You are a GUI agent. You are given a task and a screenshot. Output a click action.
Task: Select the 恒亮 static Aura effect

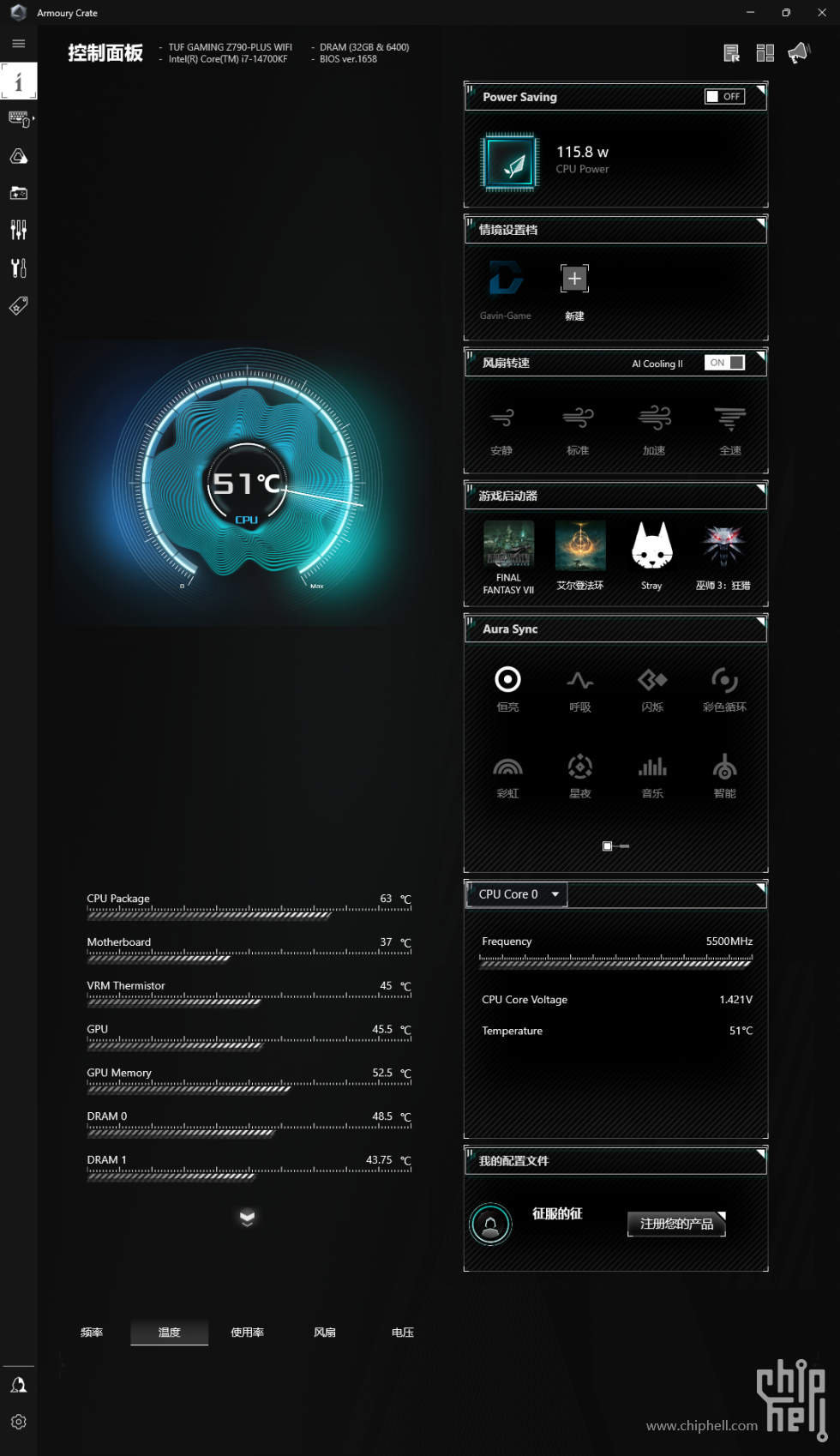[507, 689]
